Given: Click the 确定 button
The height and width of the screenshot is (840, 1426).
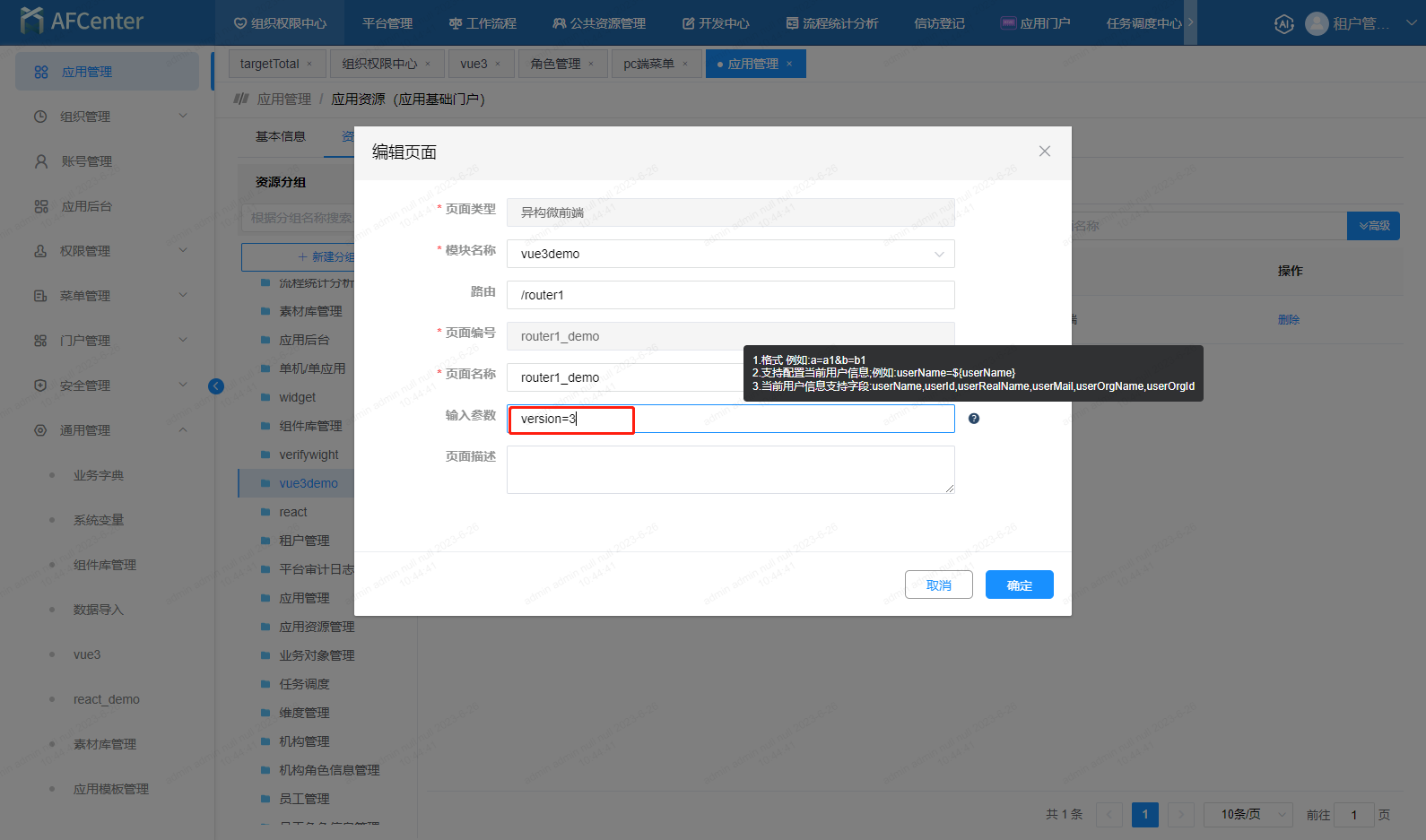Looking at the screenshot, I should (x=1019, y=585).
